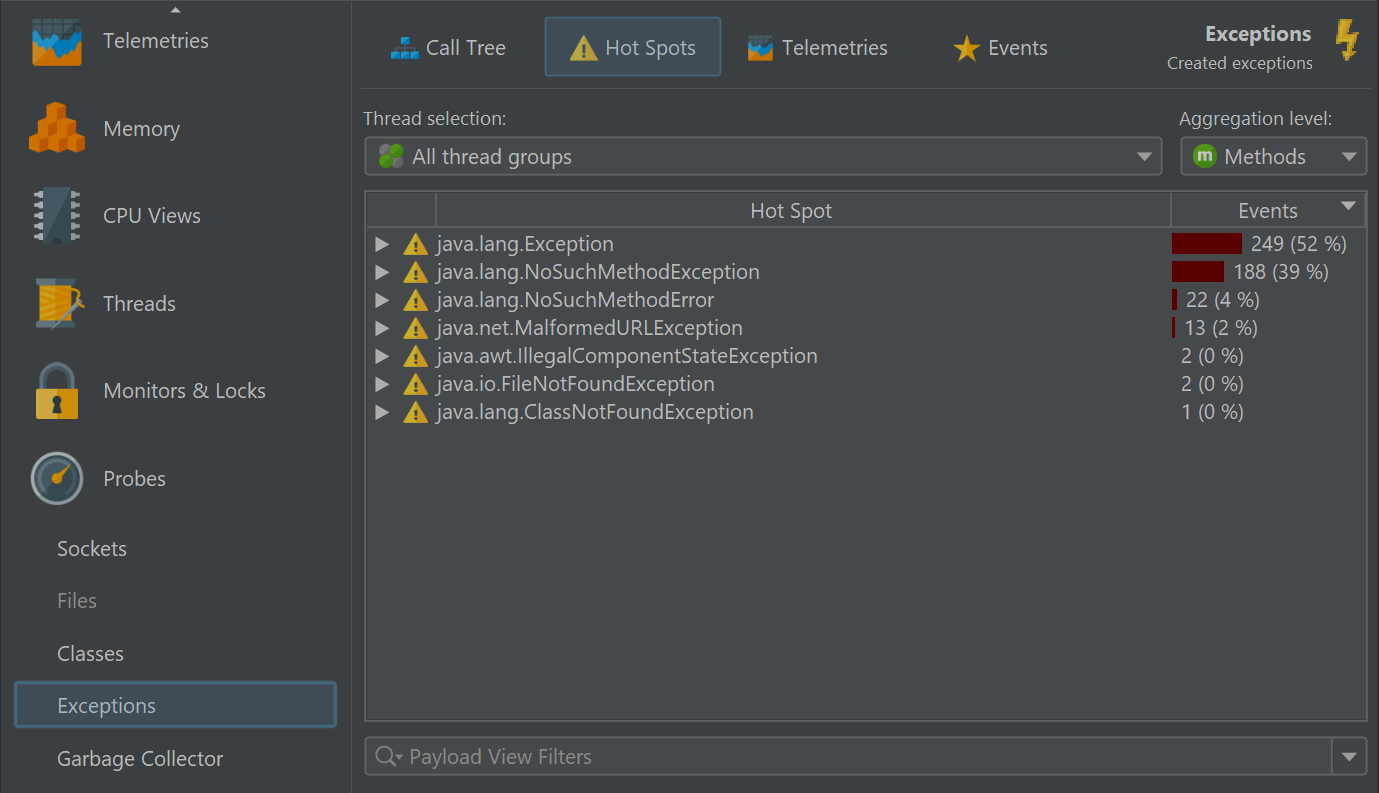Image resolution: width=1379 pixels, height=793 pixels.
Task: Click the Monitors & Locks padlock icon
Action: click(x=56, y=391)
